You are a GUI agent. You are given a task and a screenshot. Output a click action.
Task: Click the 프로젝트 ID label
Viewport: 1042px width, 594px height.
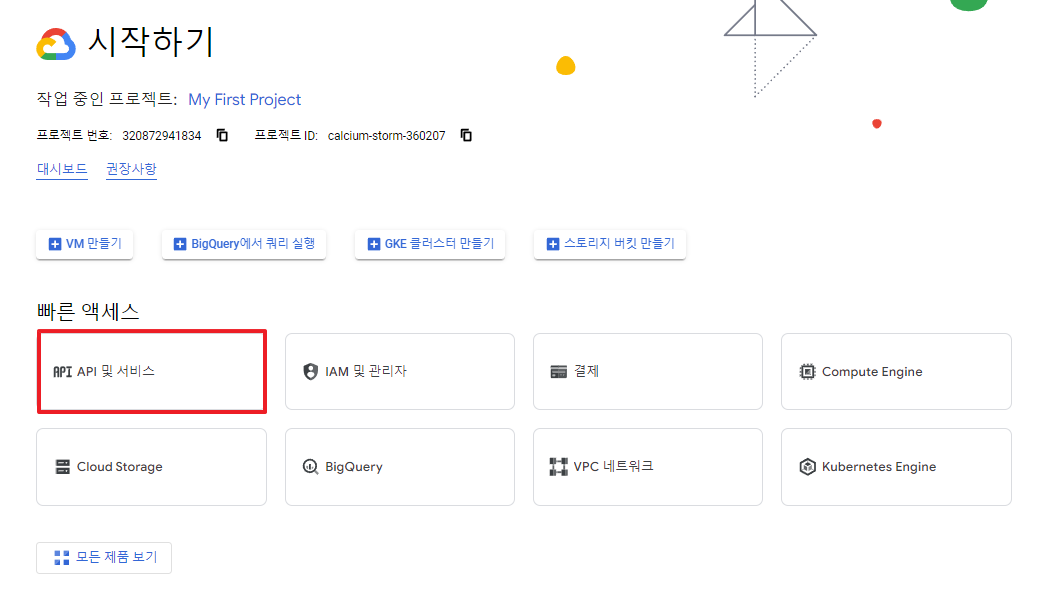286,136
